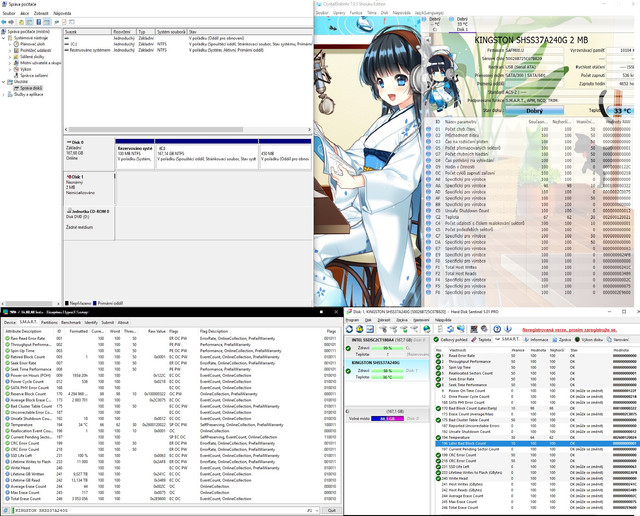The width and height of the screenshot is (640, 516).
Task: Select the highlighted Later Bad Block Count row in Sentinel
Action: [536, 443]
